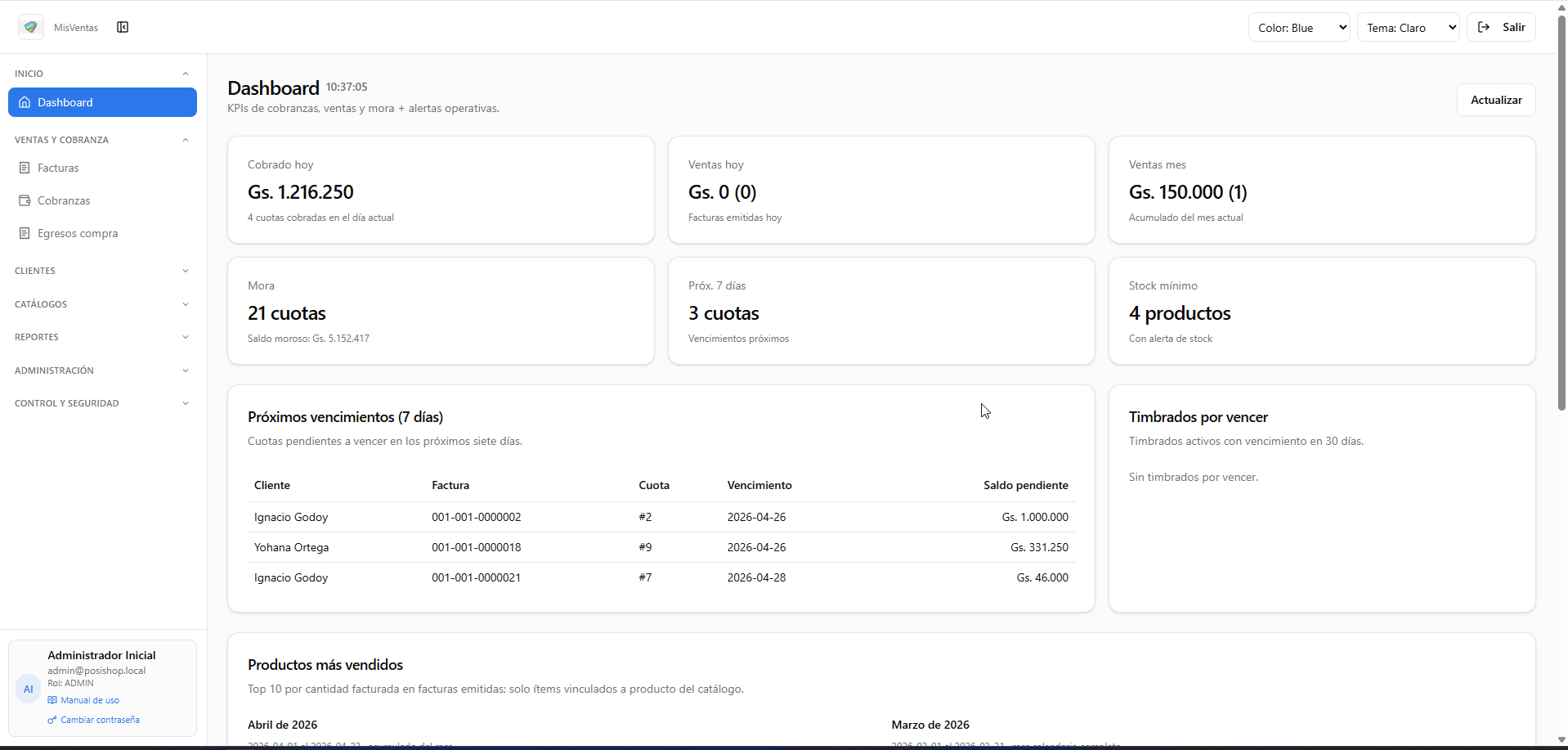Screen dimensions: 1568x750
Task: Open the Color: Blue dropdown
Action: pyautogui.click(x=1299, y=27)
